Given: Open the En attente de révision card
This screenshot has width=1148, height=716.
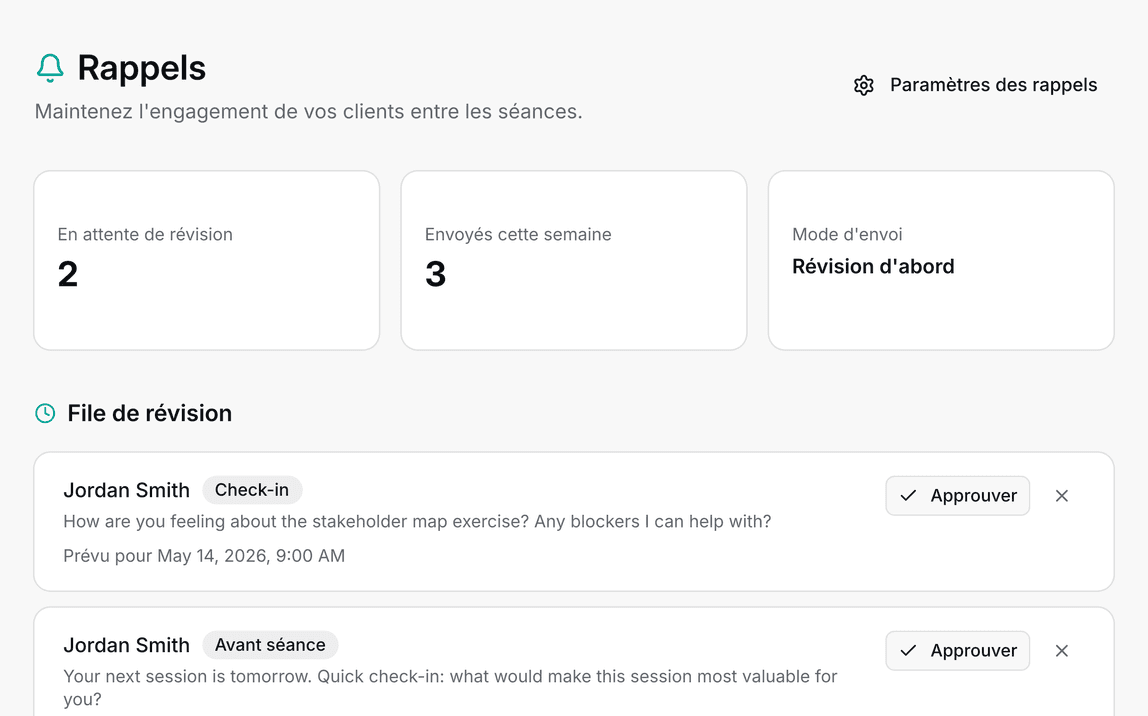Looking at the screenshot, I should pyautogui.click(x=206, y=261).
